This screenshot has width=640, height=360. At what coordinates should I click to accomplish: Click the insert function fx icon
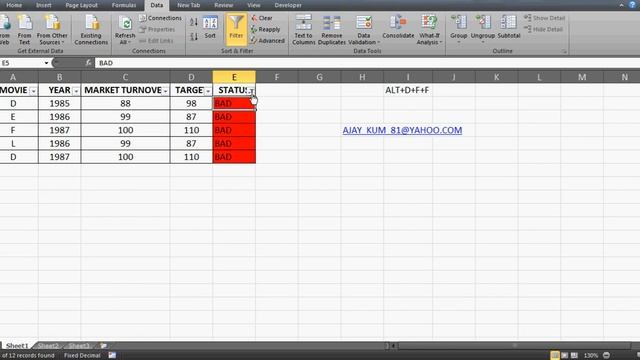coord(89,63)
